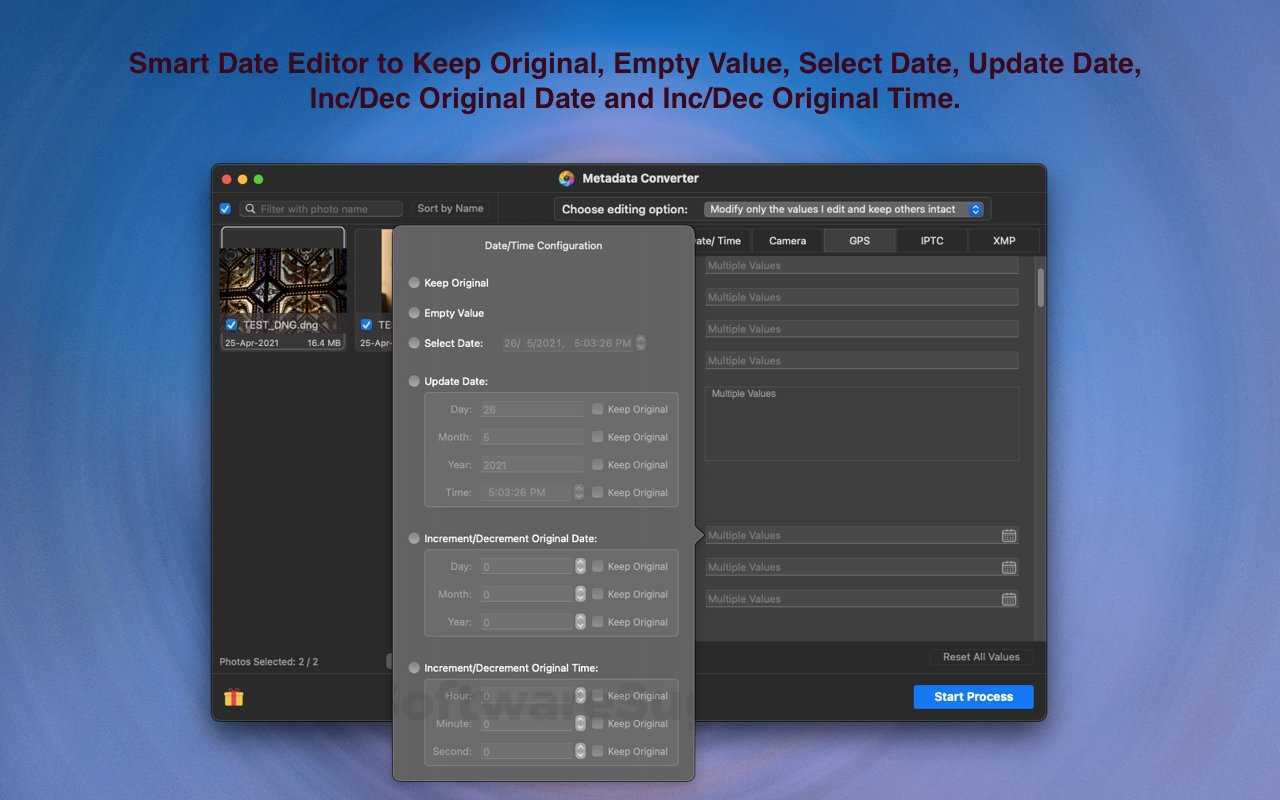Click the gift box icon
The image size is (1280, 800).
pos(233,697)
